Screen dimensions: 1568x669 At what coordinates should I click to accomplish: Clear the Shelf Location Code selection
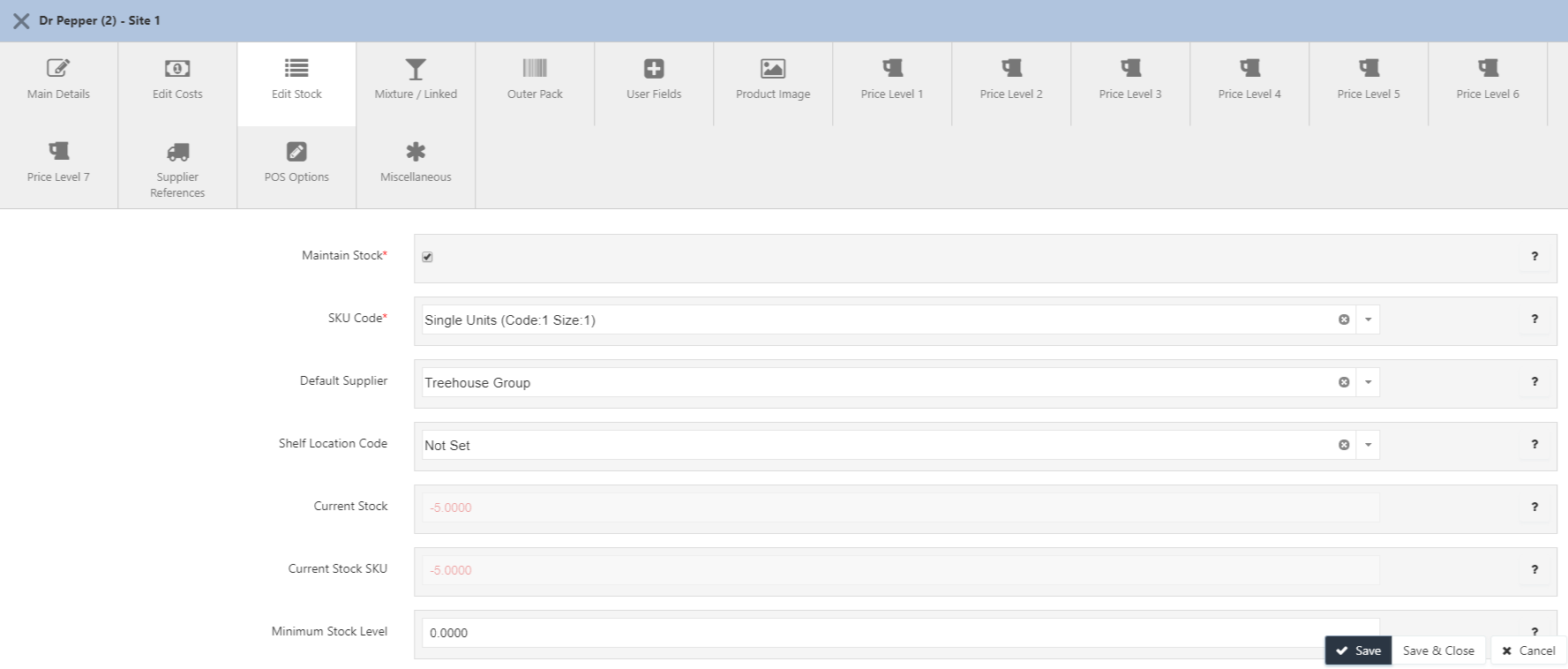coord(1344,445)
